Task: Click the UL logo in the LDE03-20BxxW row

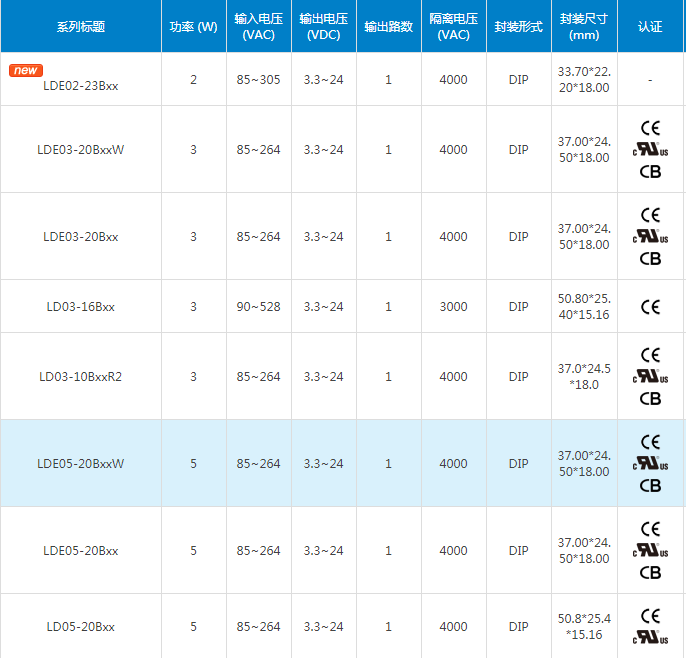Action: click(650, 149)
